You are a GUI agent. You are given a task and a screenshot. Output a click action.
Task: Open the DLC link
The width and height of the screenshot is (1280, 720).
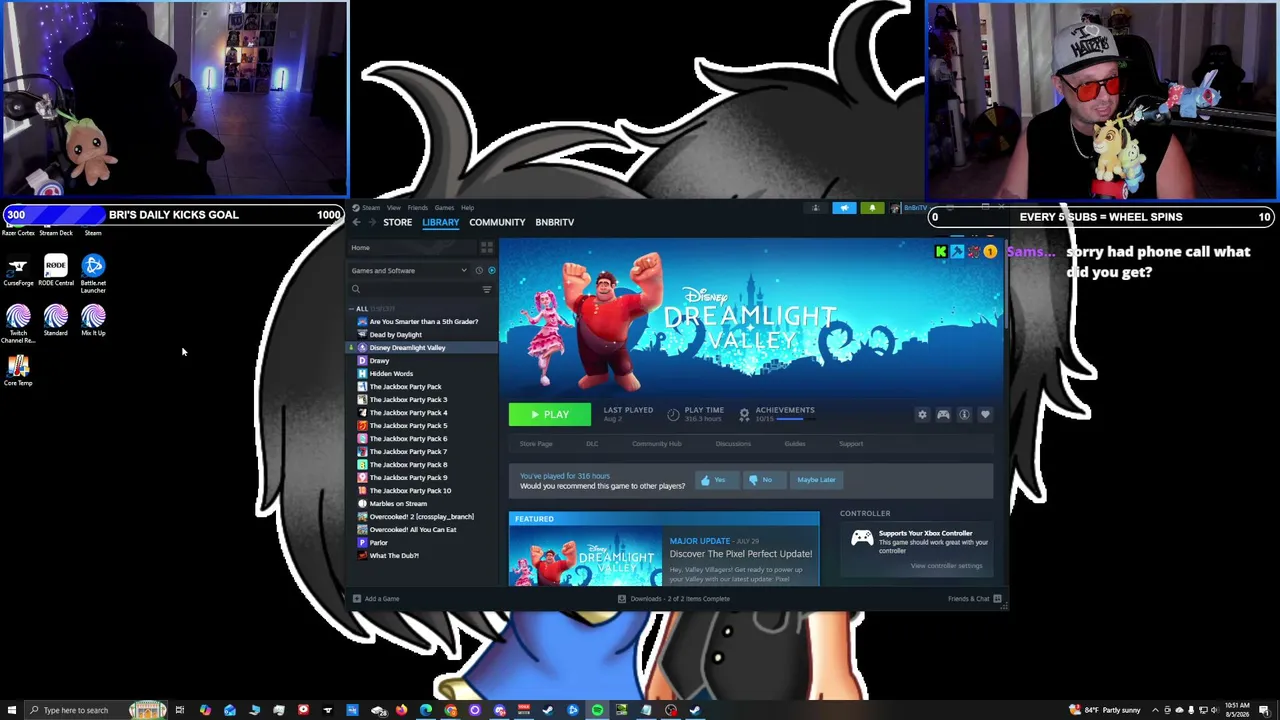pos(592,444)
